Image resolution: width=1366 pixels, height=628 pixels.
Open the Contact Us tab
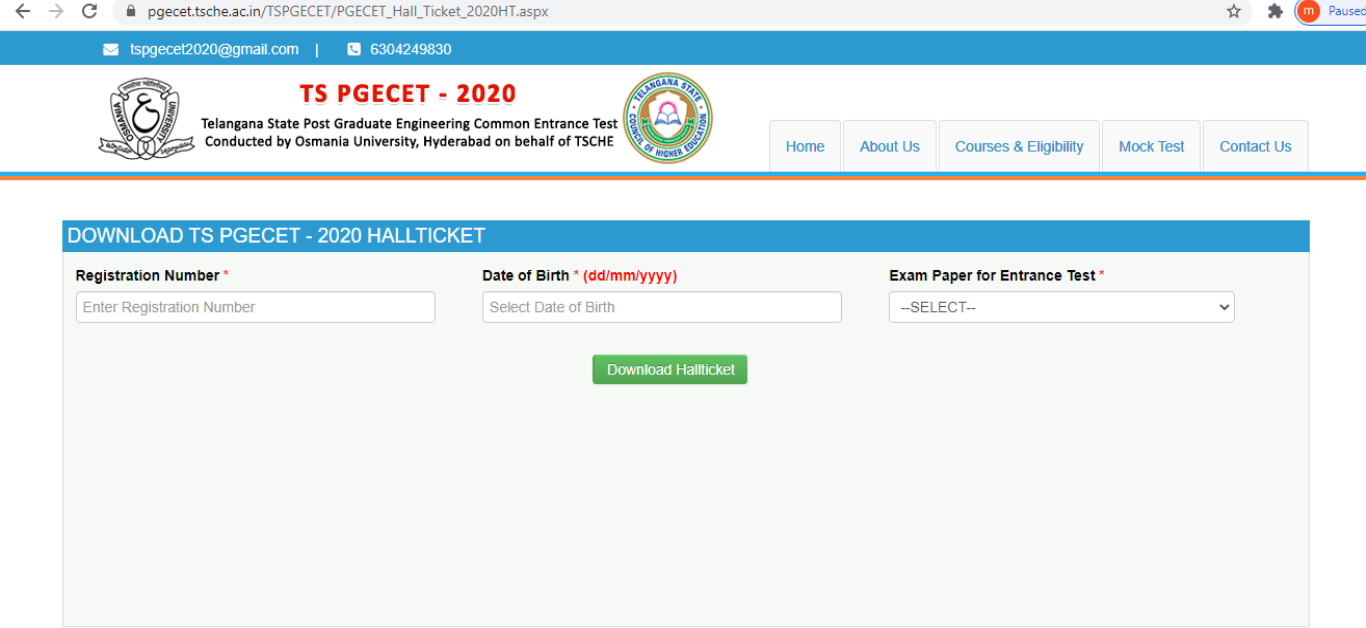[x=1255, y=146]
